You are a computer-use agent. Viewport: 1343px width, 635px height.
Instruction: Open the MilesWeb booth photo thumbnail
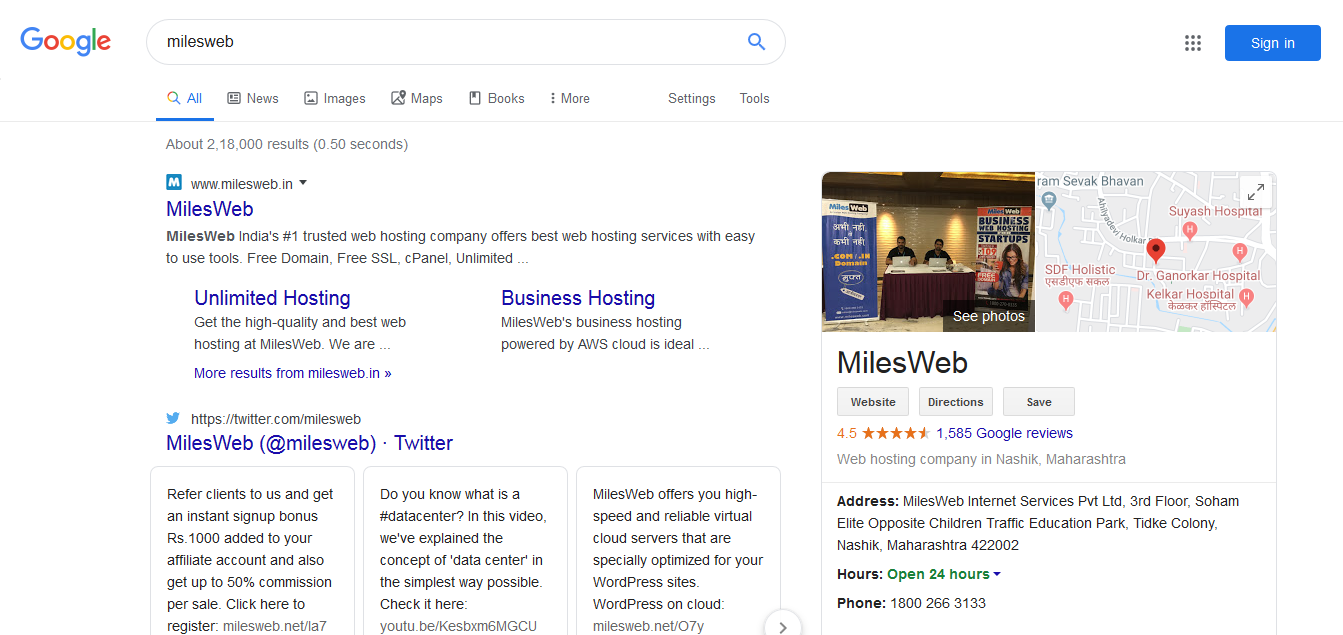tap(928, 251)
